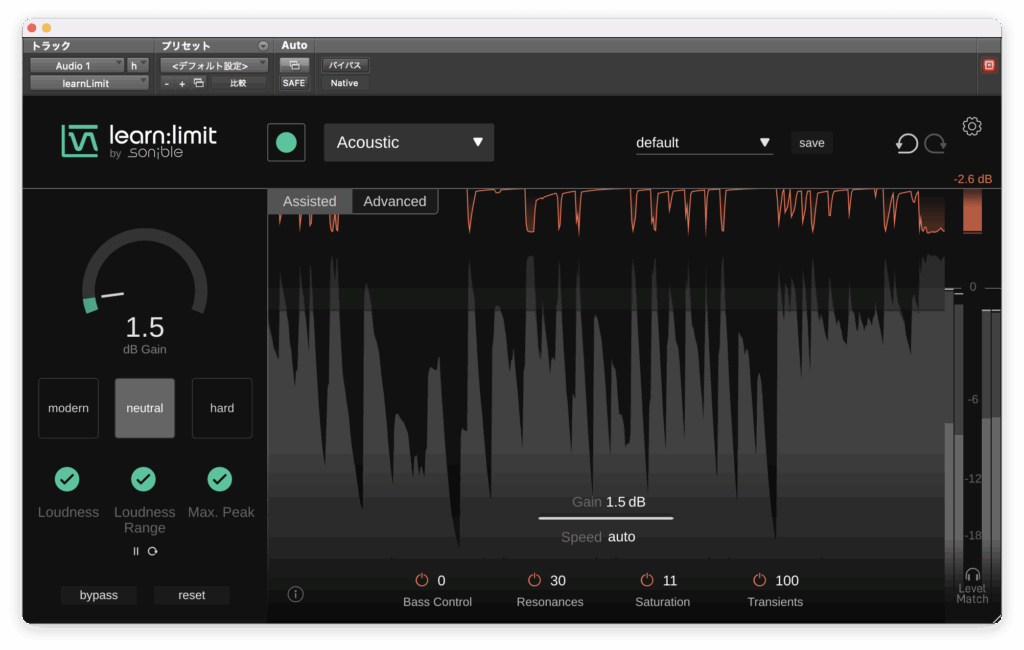The width and height of the screenshot is (1024, 650).
Task: Click the Native button
Action: tap(344, 83)
